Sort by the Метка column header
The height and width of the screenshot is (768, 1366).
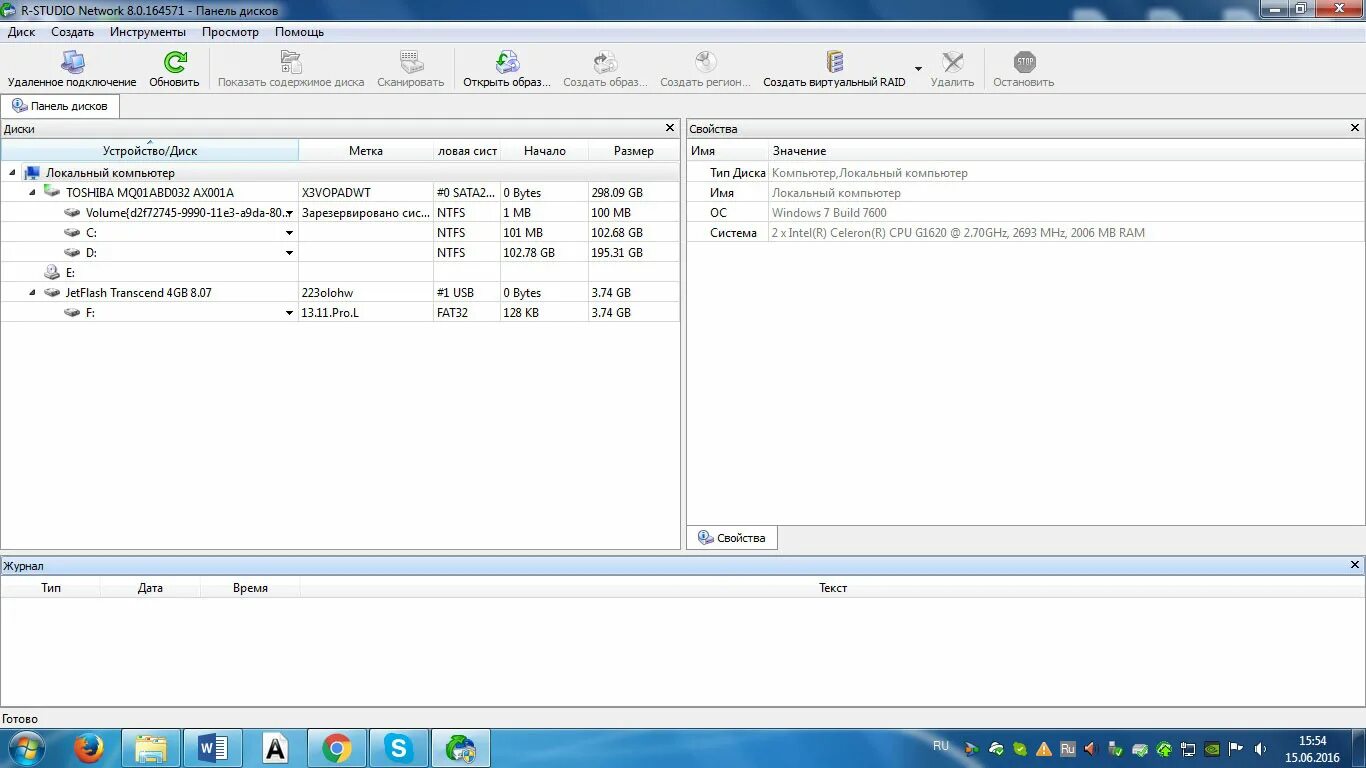(366, 151)
